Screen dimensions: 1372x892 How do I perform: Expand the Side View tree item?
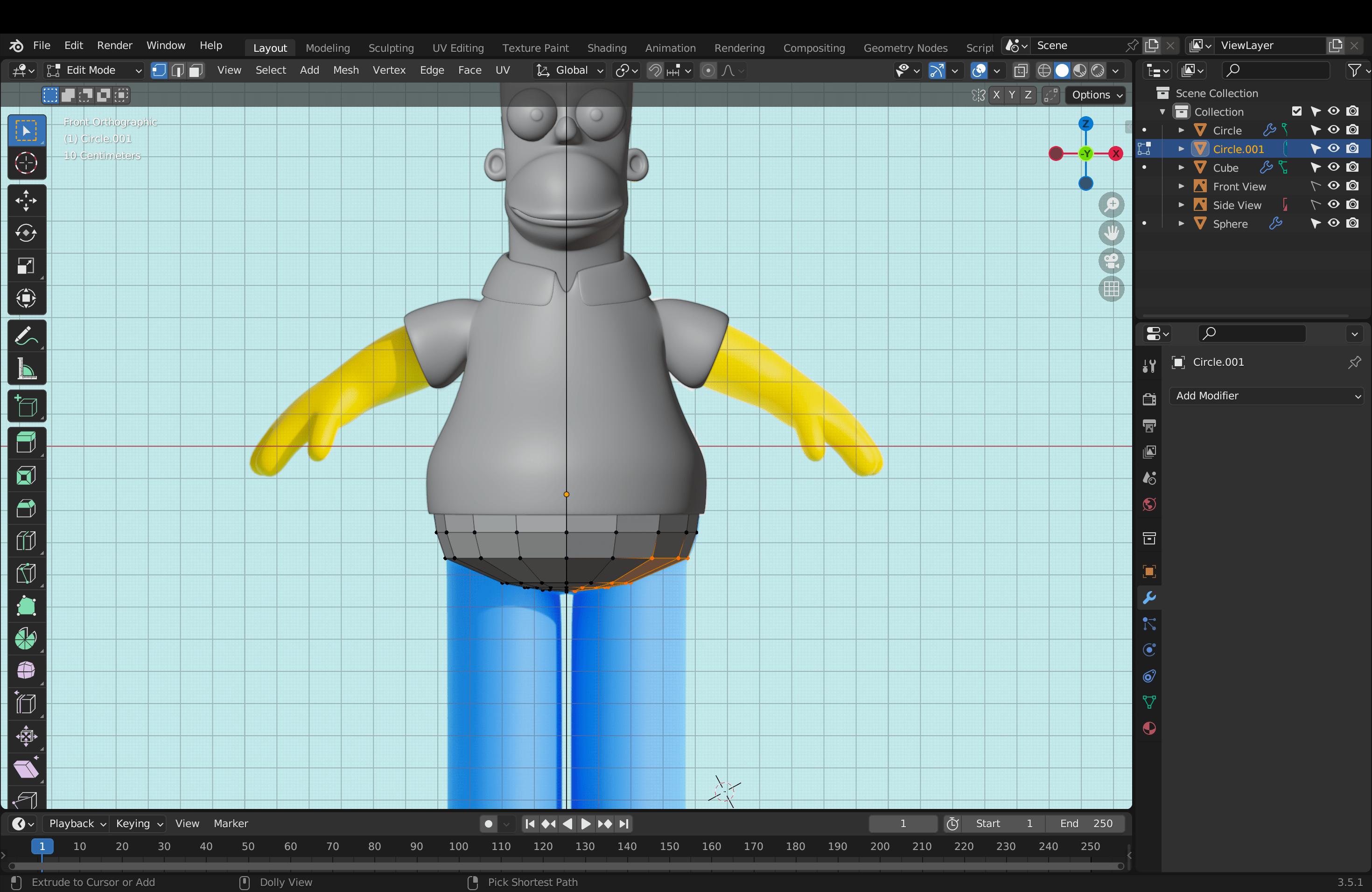pos(1181,205)
